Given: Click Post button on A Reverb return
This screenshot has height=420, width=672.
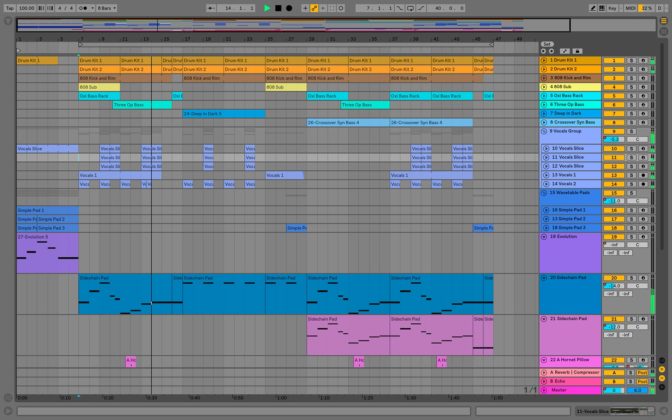Looking at the screenshot, I should click(x=642, y=373).
